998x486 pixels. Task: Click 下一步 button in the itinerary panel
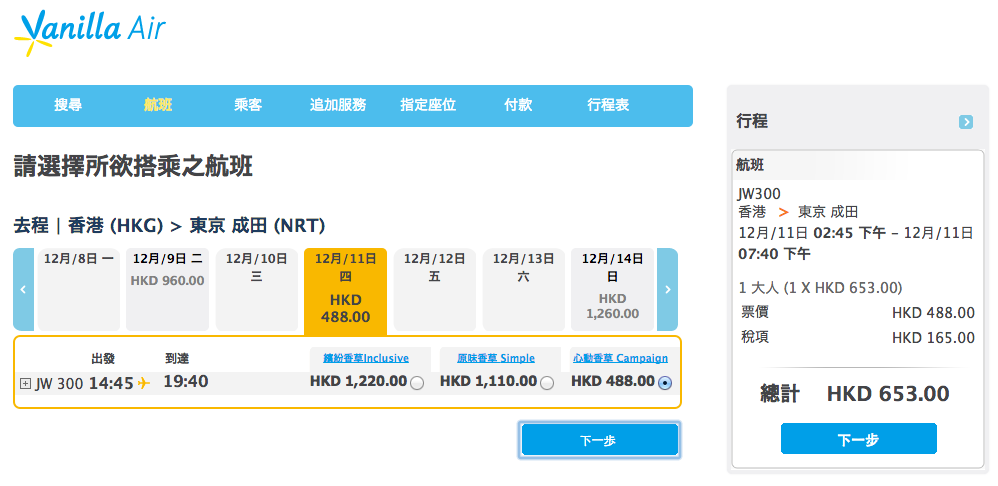[859, 439]
